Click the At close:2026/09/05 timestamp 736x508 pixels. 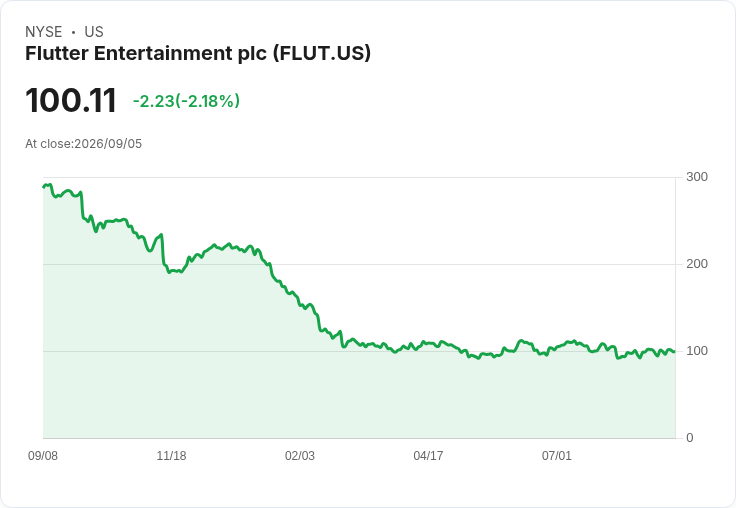[x=84, y=144]
